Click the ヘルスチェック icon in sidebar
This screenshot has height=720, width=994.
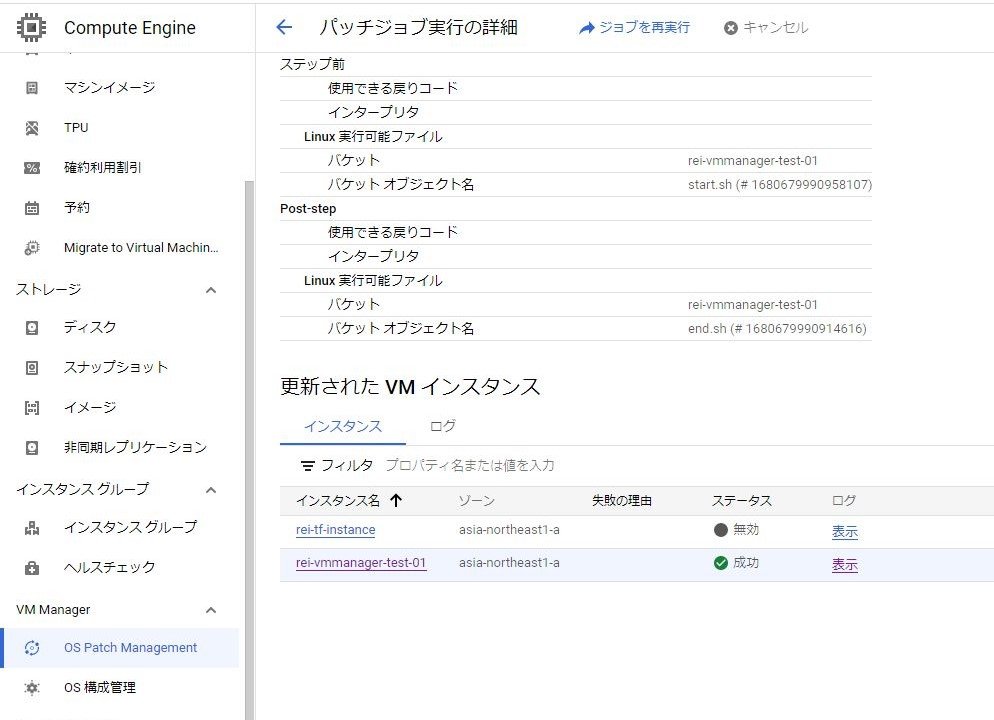(32, 567)
